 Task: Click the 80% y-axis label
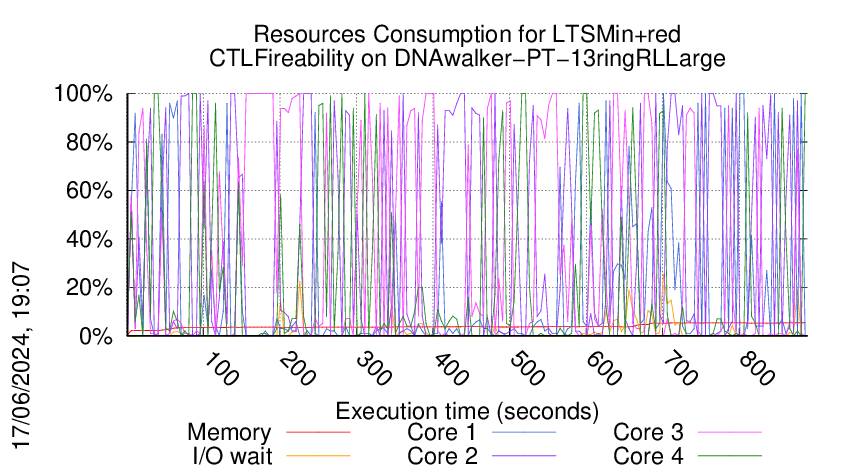pos(89,143)
